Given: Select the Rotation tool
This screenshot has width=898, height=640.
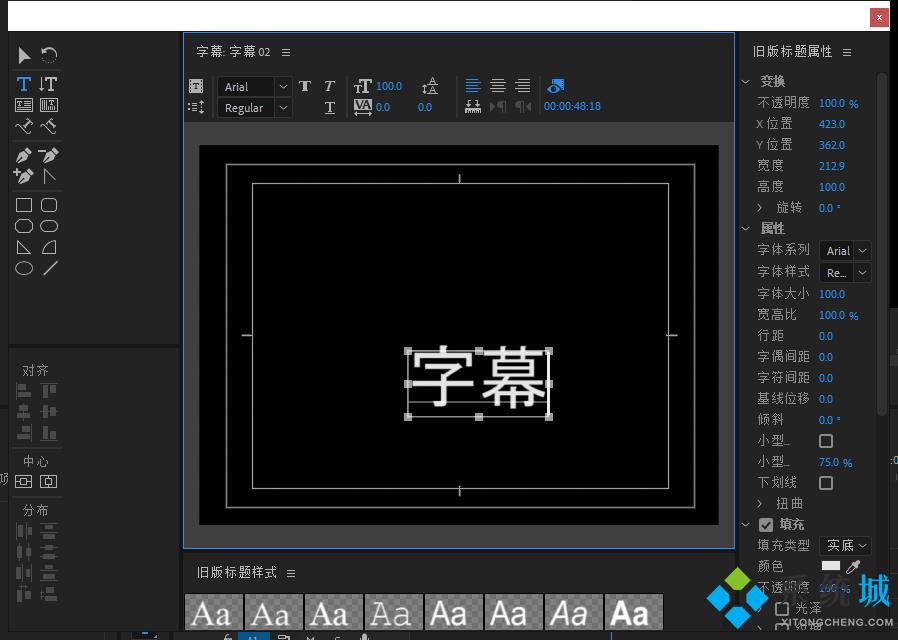Looking at the screenshot, I should pos(47,54).
